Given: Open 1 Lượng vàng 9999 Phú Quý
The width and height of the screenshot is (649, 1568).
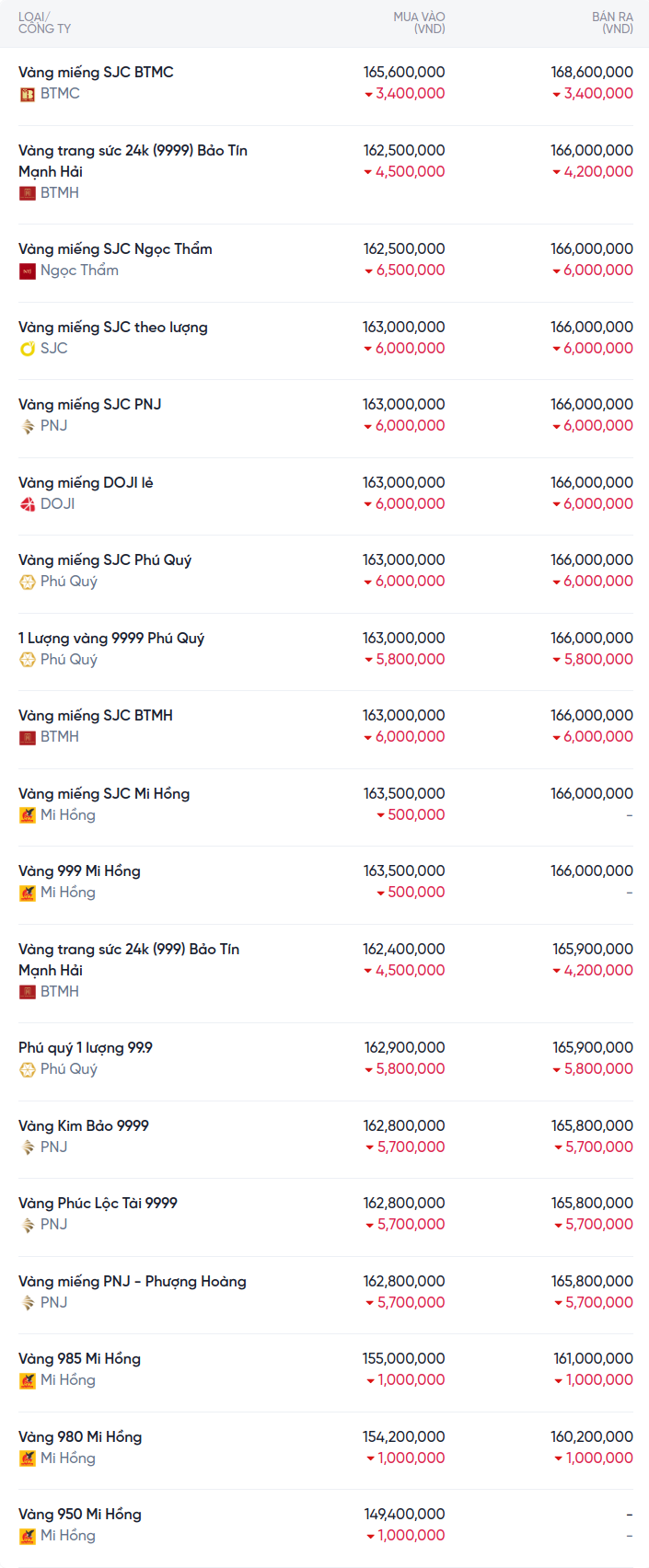Looking at the screenshot, I should 111,638.
